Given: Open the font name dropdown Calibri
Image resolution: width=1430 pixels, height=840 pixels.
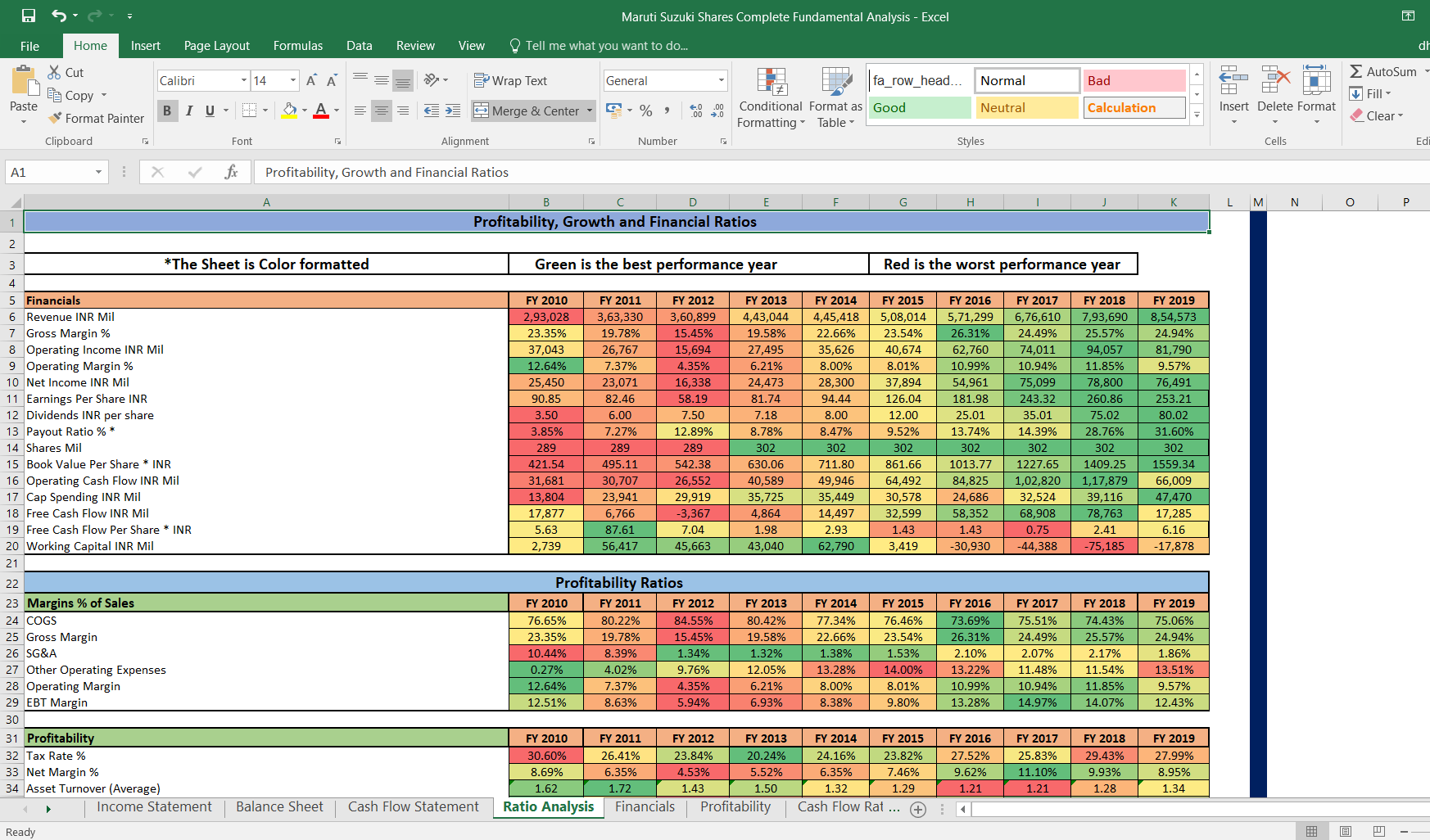Looking at the screenshot, I should pyautogui.click(x=243, y=80).
